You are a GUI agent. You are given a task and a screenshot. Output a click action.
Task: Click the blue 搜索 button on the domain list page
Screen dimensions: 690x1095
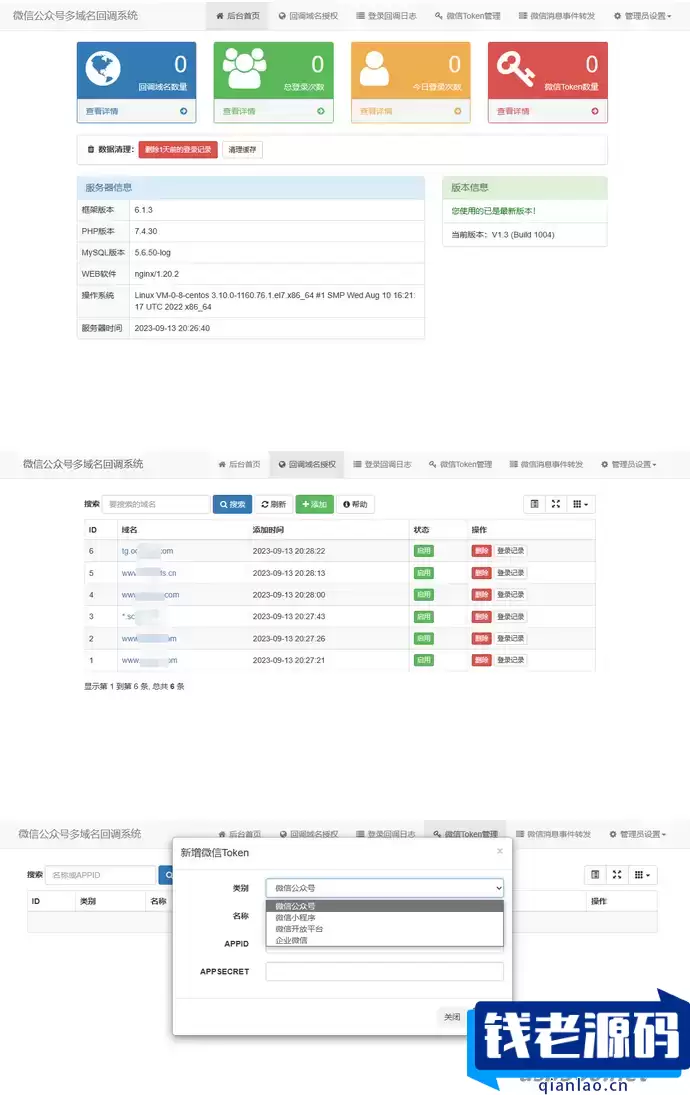tap(233, 504)
